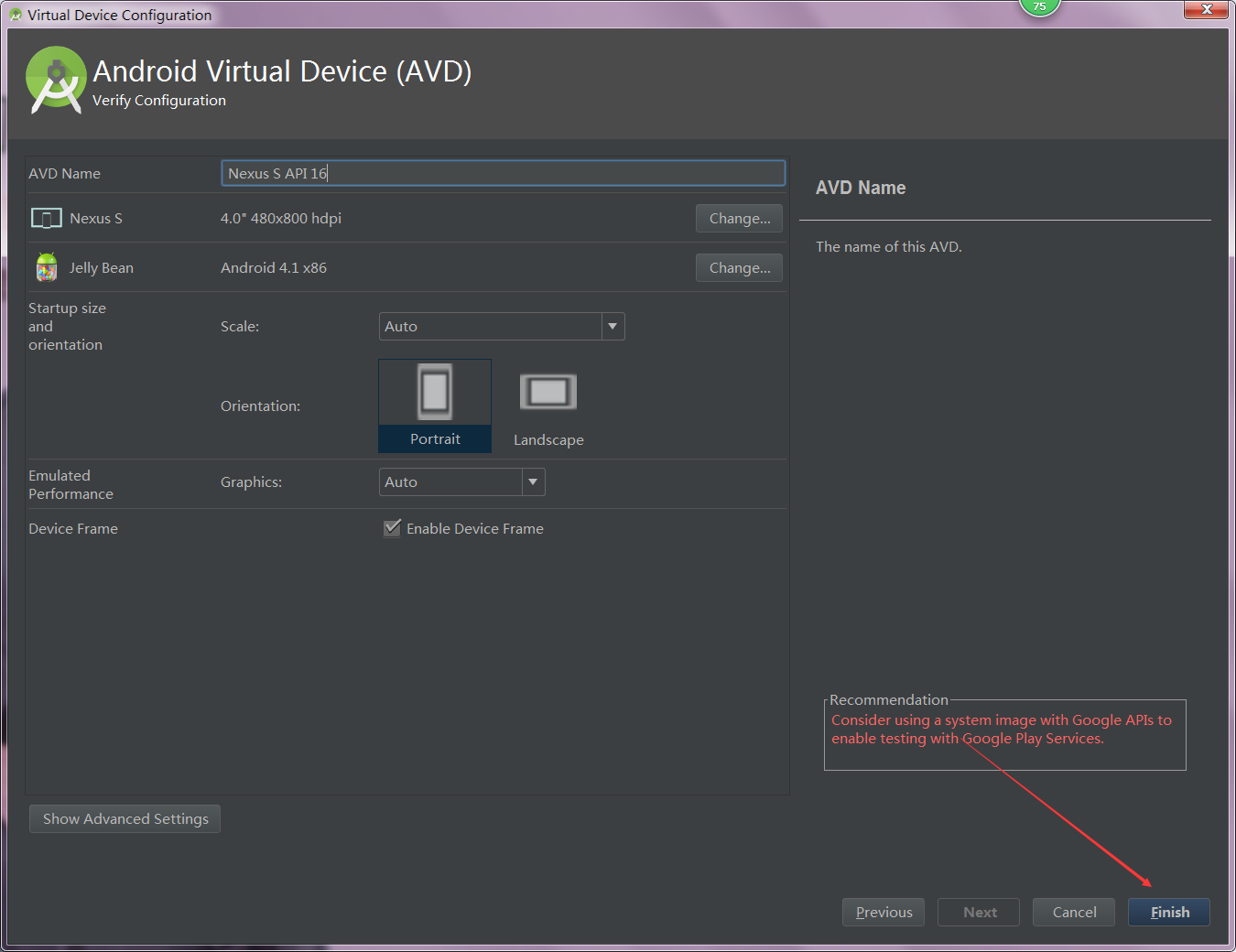The height and width of the screenshot is (952, 1236).
Task: Click the title bar Android icon
Action: pyautogui.click(x=16, y=15)
